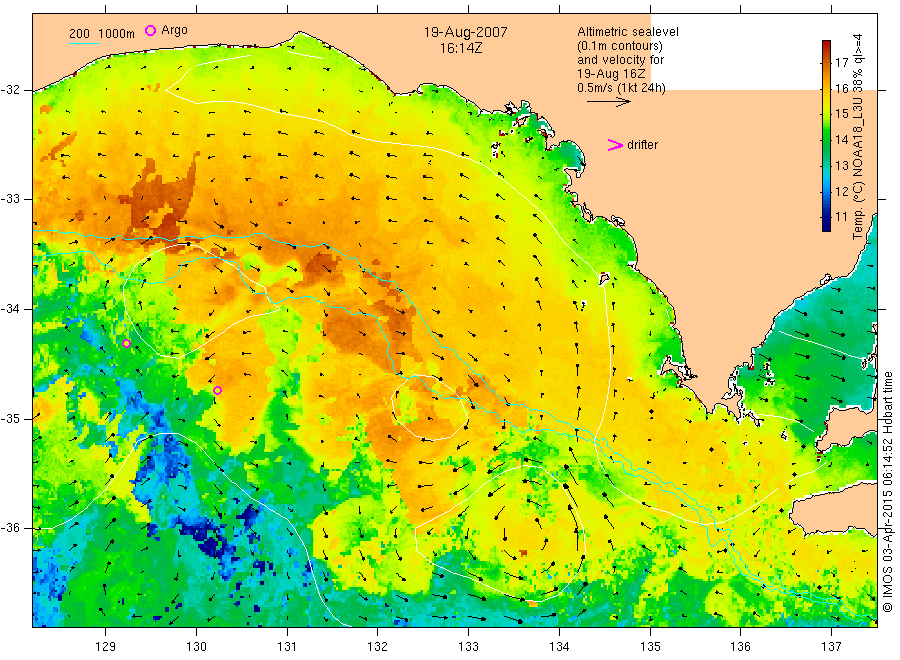Viewport: 900px width, 660px height.
Task: Click the longitude axis label '130'
Action: point(196,647)
